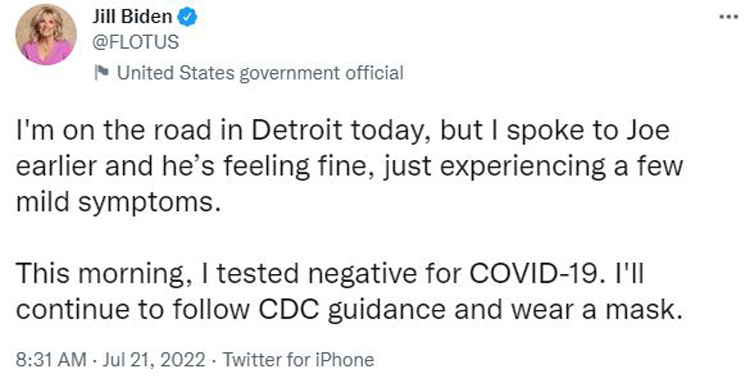This screenshot has width=750, height=383.
Task: Open the Jill Biden display name link
Action: (132, 17)
